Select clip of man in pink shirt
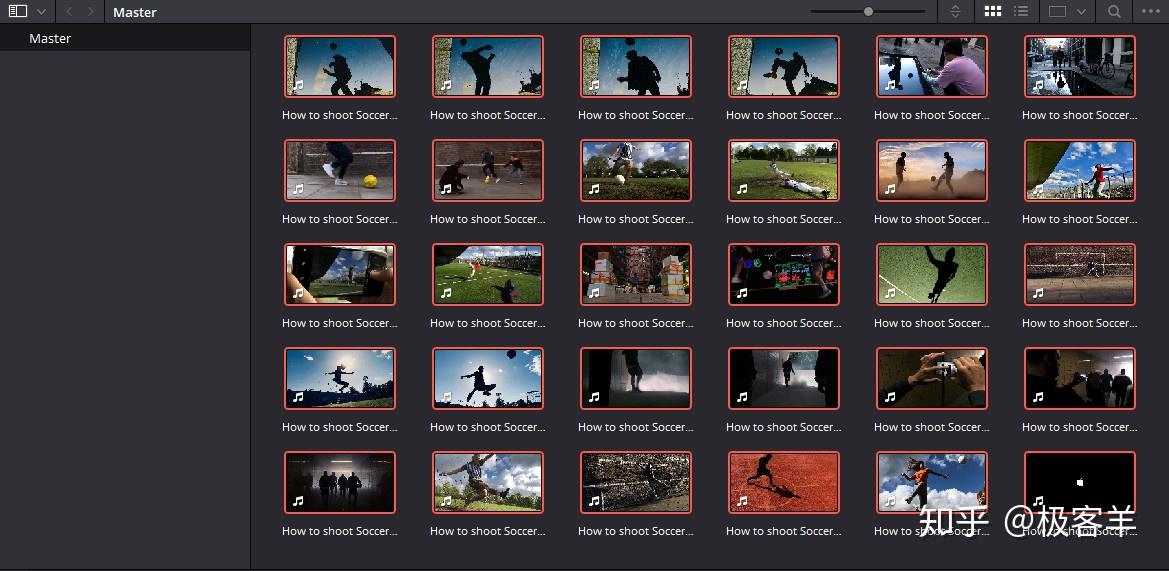Screen dimensions: 1169x571 click(x=932, y=66)
